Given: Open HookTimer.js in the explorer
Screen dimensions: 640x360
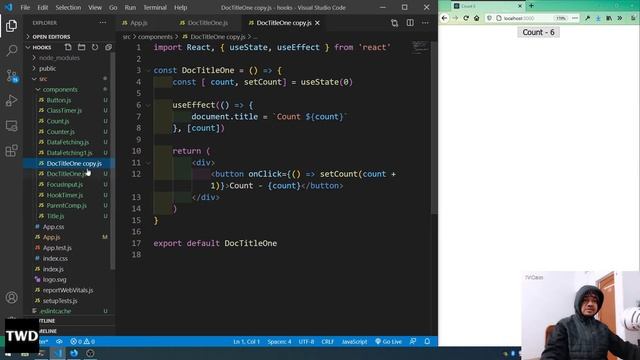Looking at the screenshot, I should pos(64,195).
